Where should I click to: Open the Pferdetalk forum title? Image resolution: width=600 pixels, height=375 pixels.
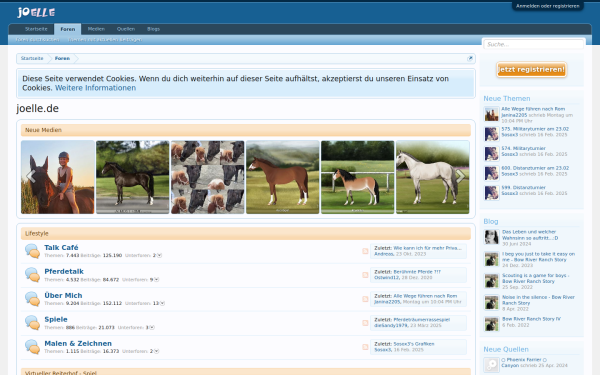click(x=64, y=271)
